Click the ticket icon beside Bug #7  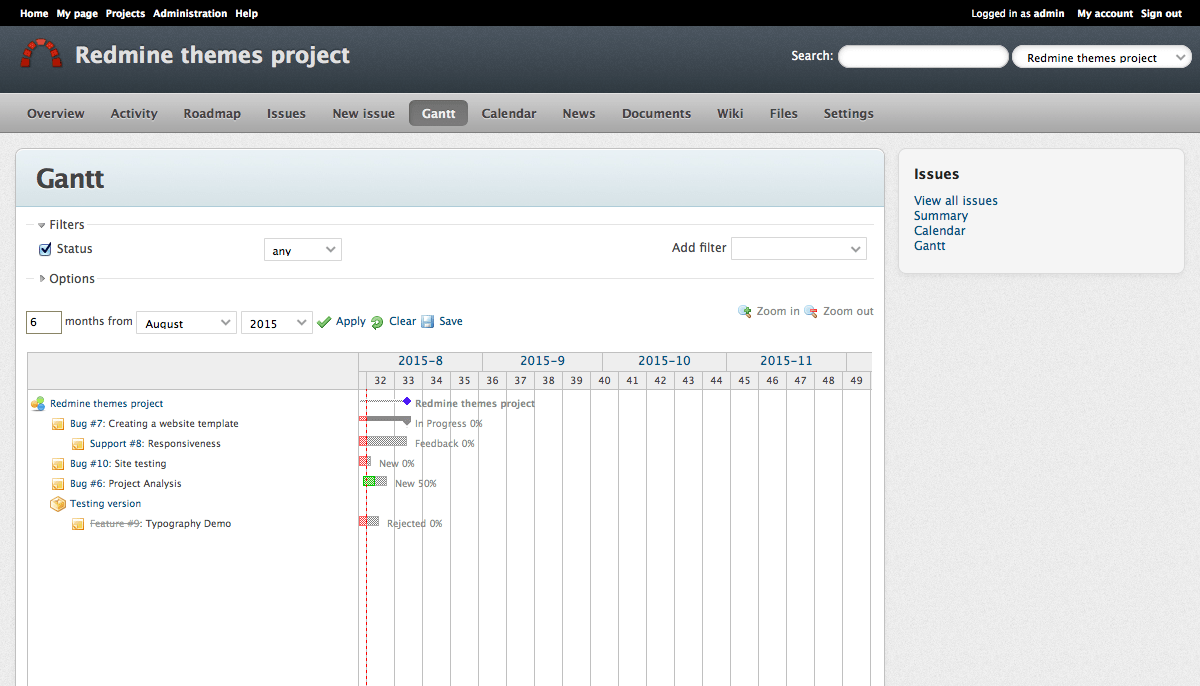pos(58,424)
